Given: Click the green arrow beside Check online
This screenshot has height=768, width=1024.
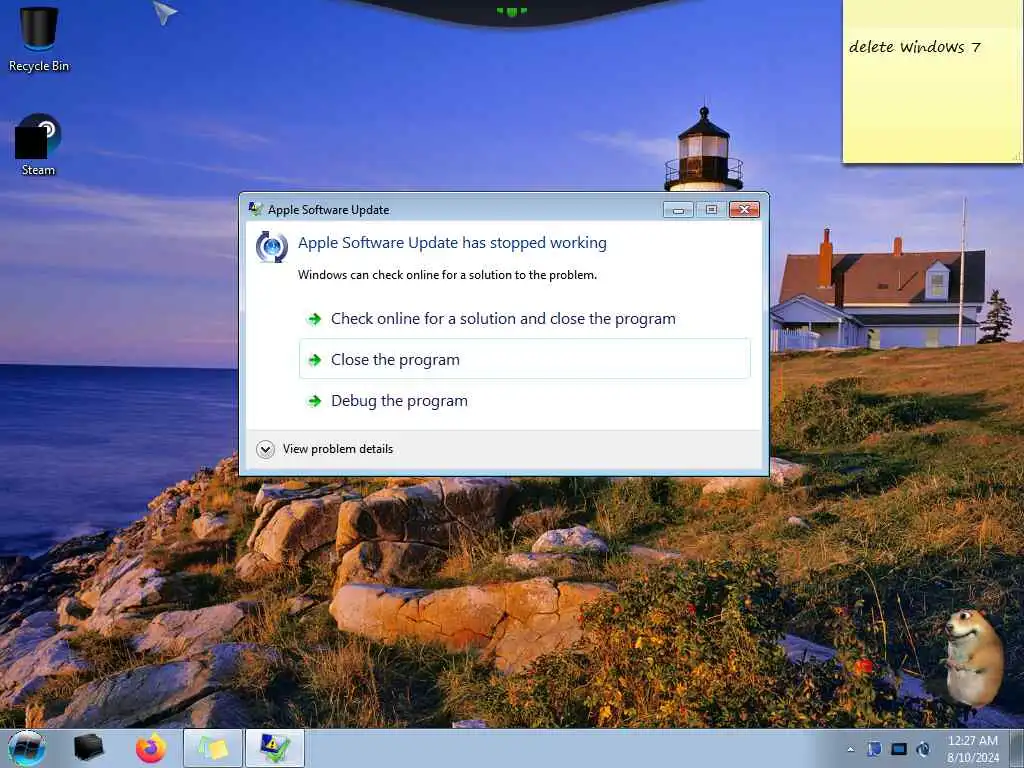Looking at the screenshot, I should point(315,319).
